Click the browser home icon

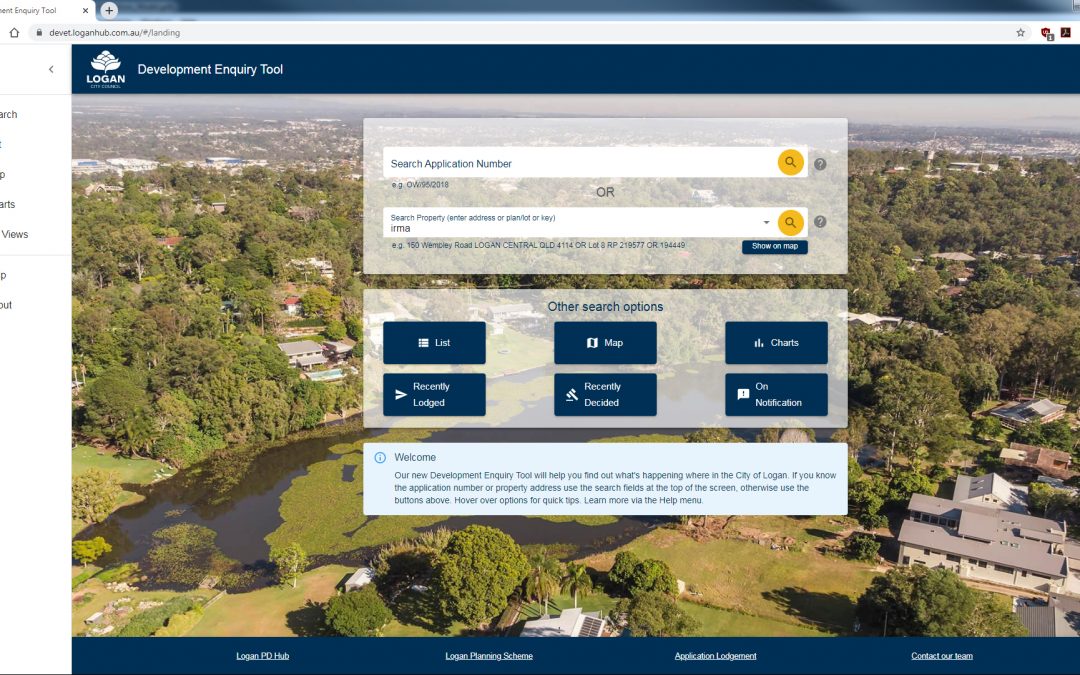click(14, 32)
